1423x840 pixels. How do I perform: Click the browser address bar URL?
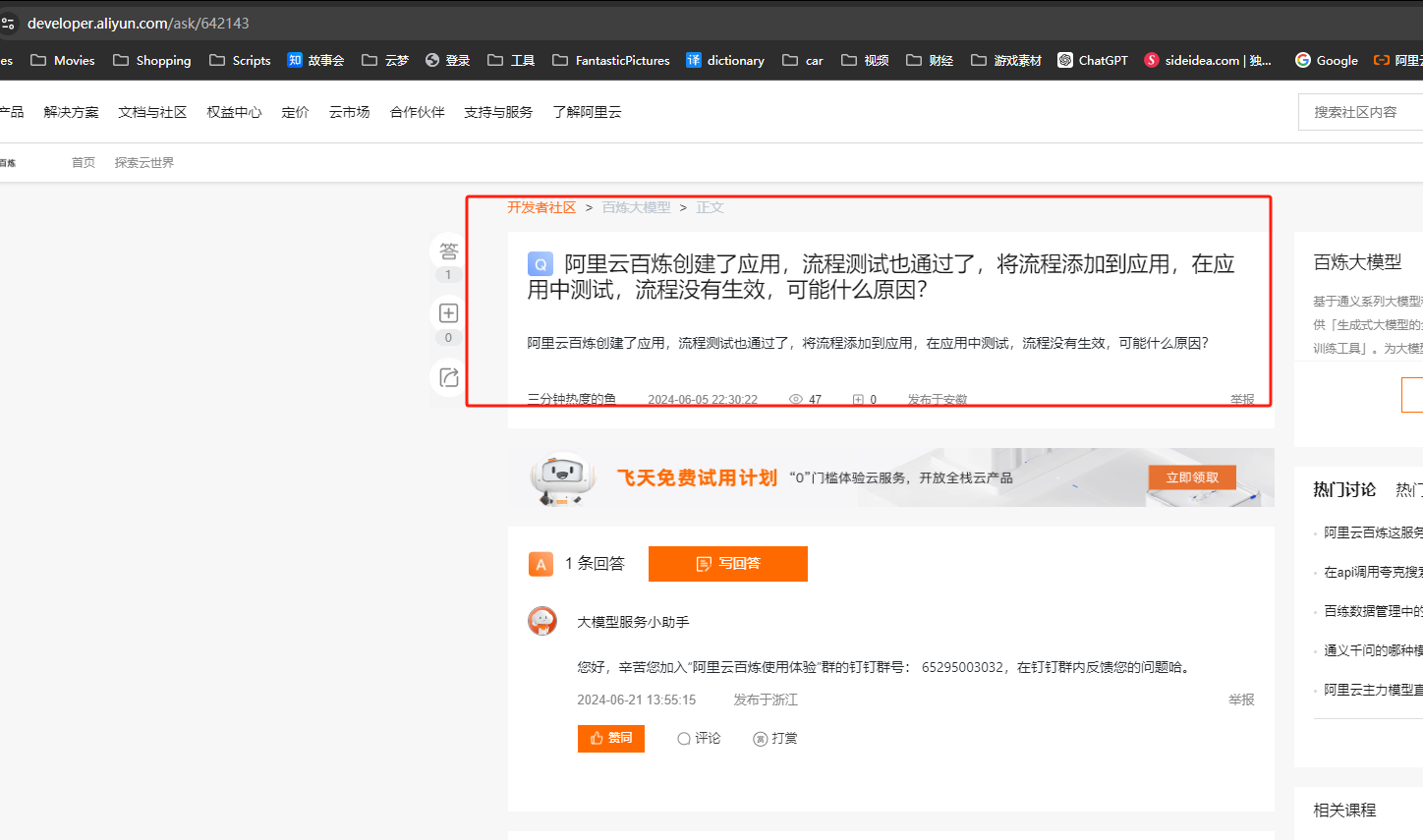139,23
